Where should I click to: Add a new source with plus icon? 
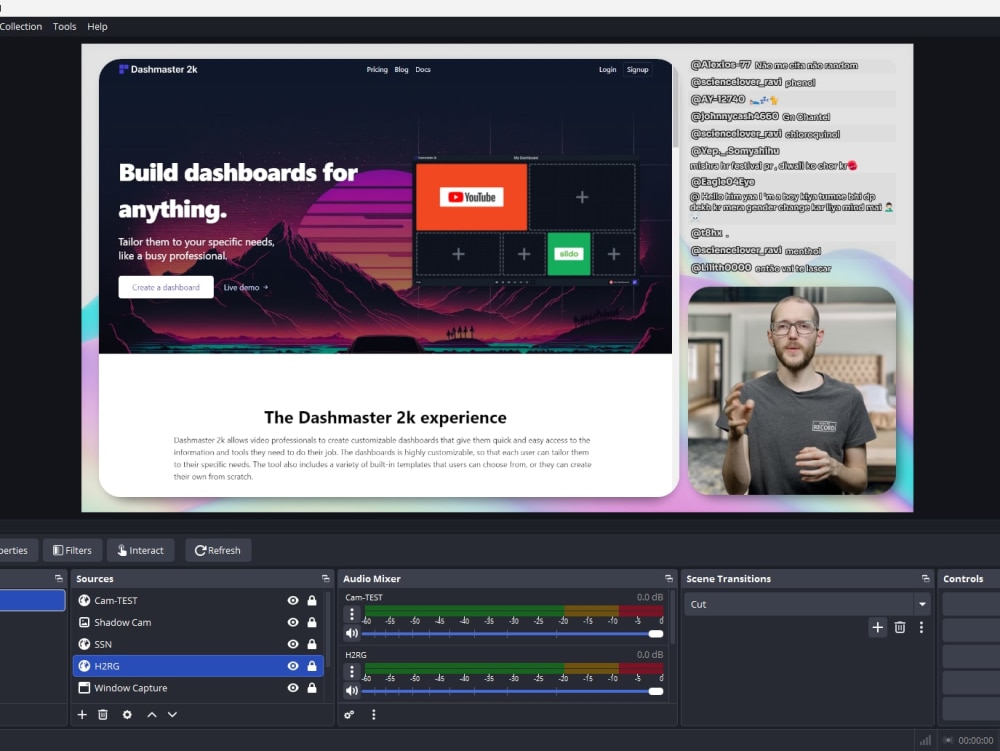[82, 715]
